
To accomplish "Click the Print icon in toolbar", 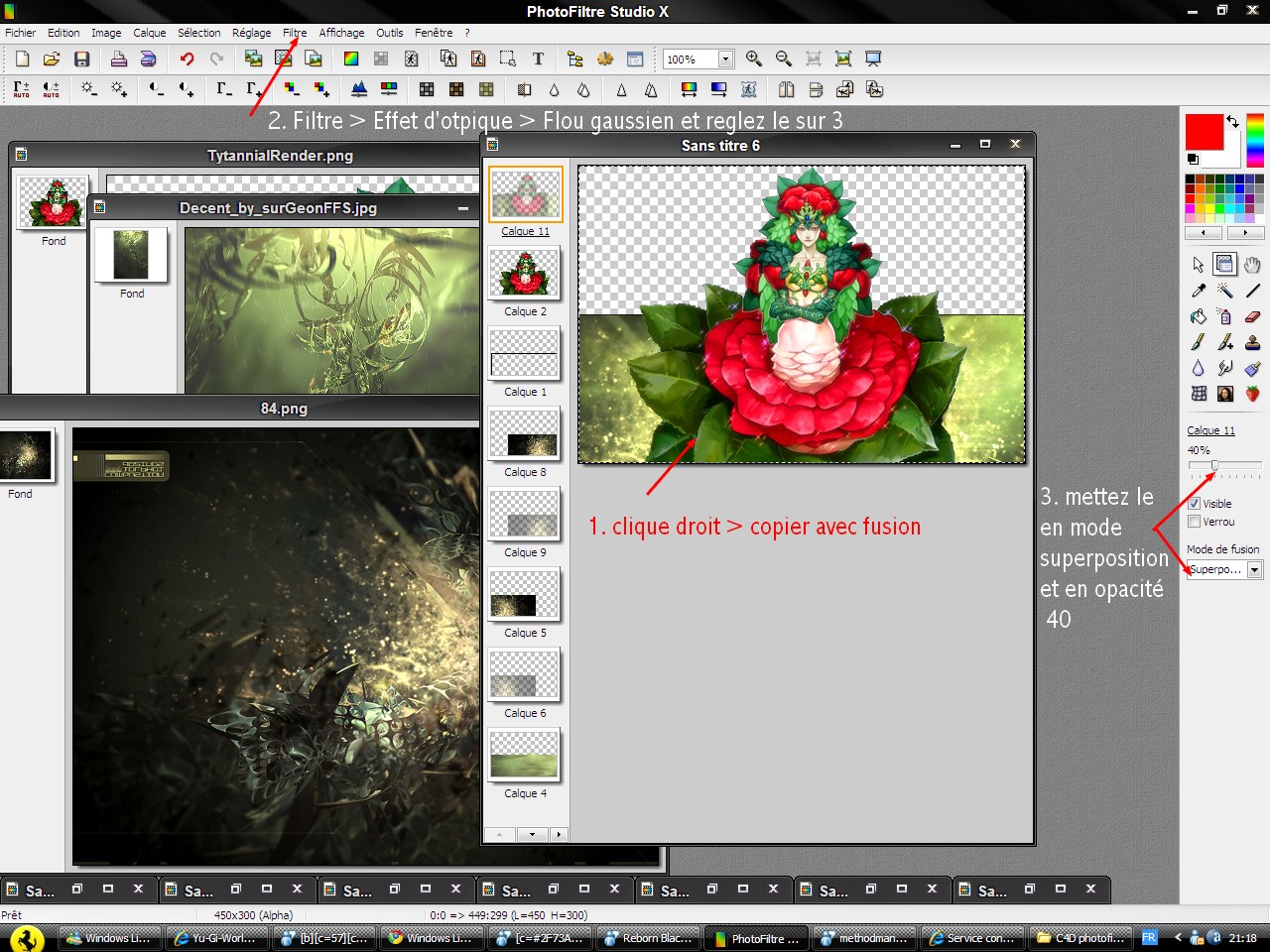I will [x=118, y=59].
